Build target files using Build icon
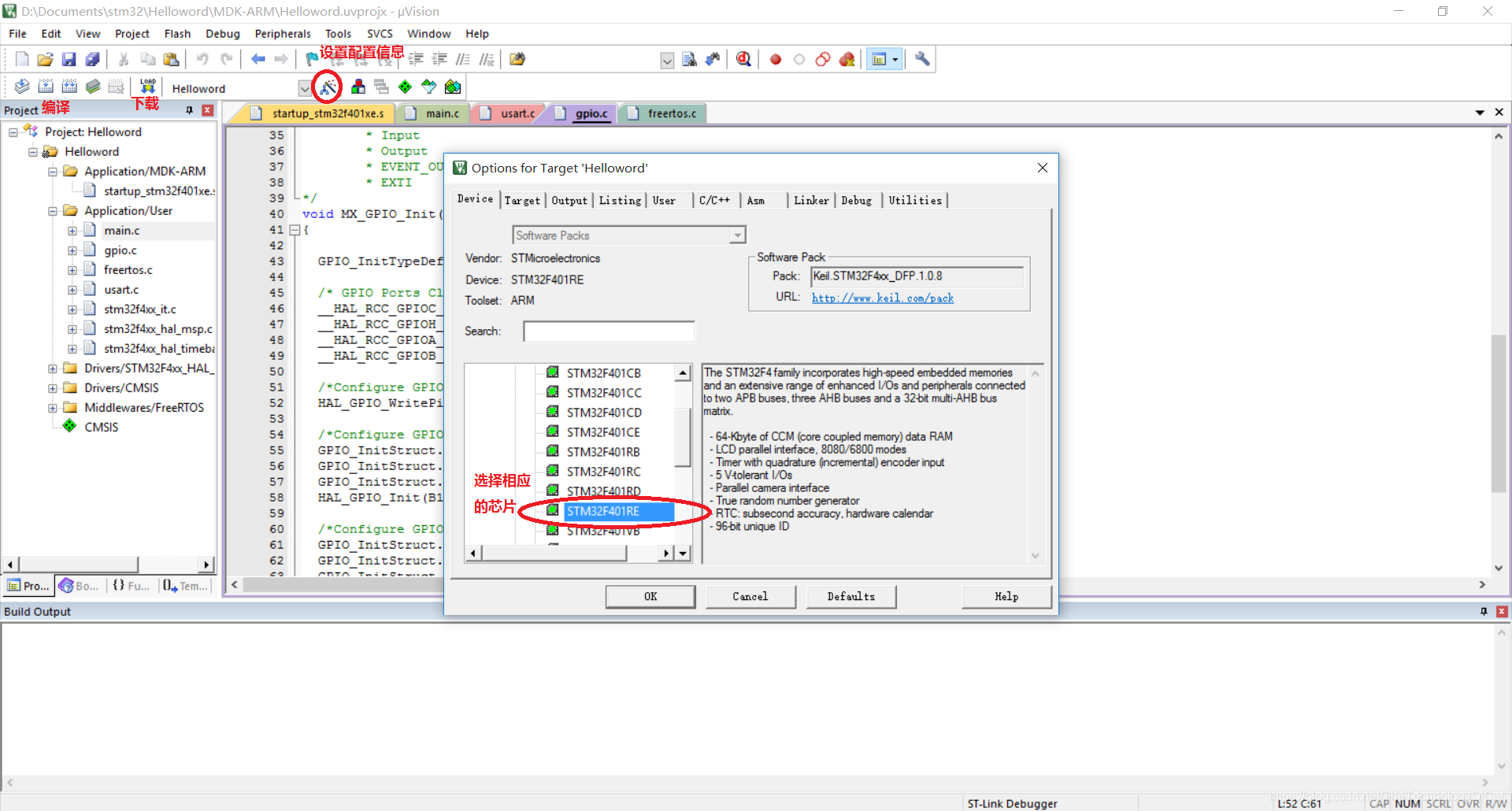The width and height of the screenshot is (1512, 811). (x=46, y=87)
